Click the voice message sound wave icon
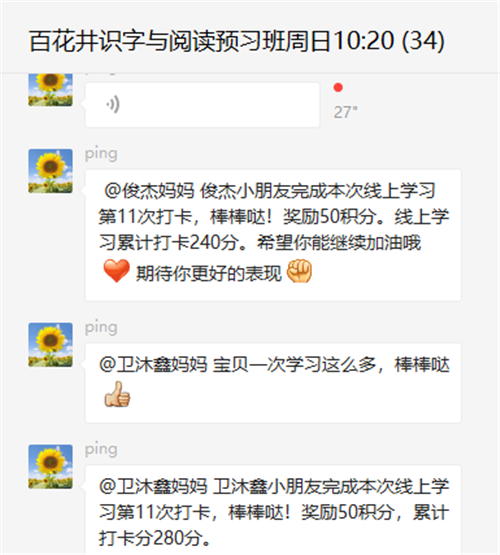500x555 pixels. 113,105
